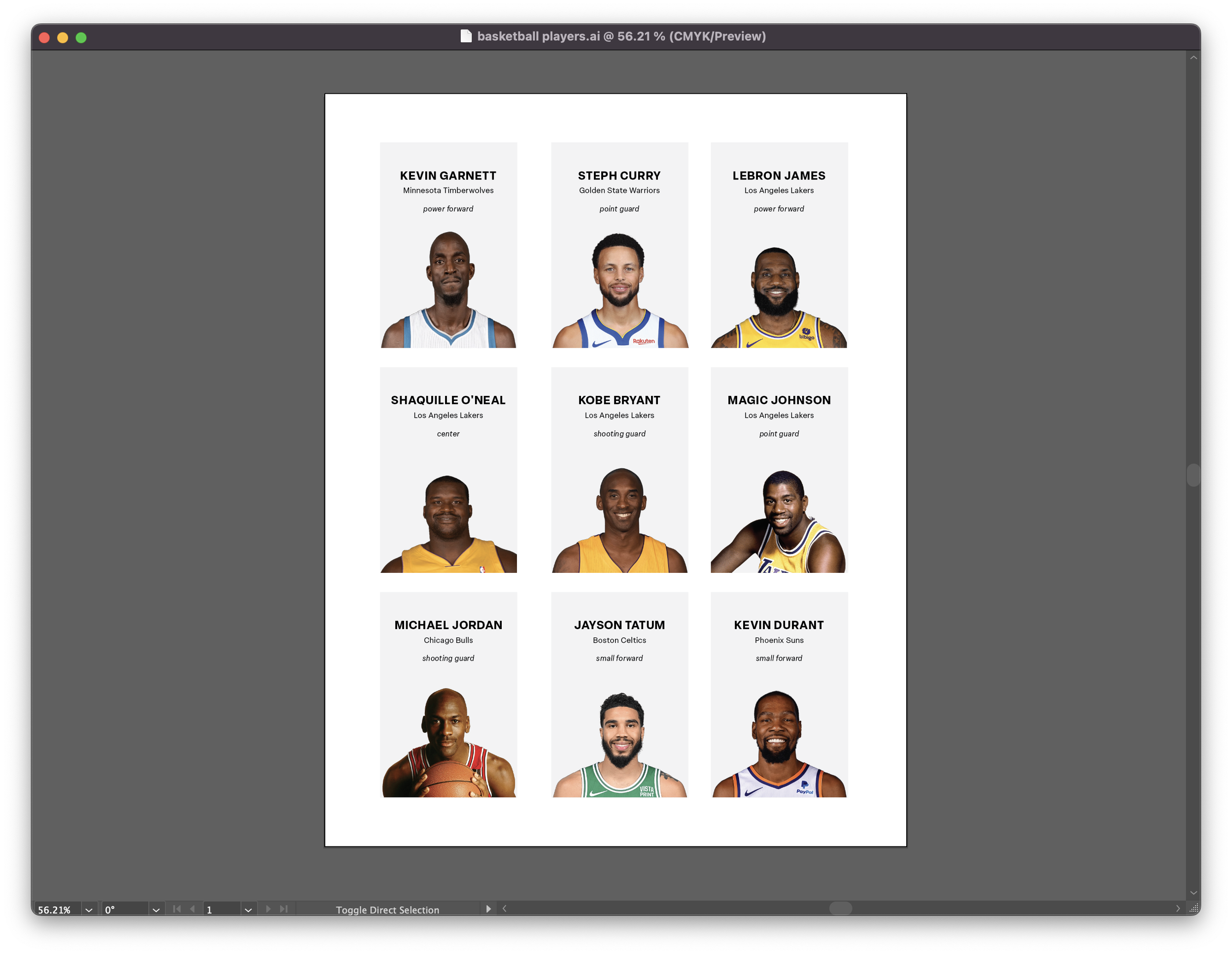Click the SHAQUILLE O'NEAL heading text

pyautogui.click(x=448, y=400)
